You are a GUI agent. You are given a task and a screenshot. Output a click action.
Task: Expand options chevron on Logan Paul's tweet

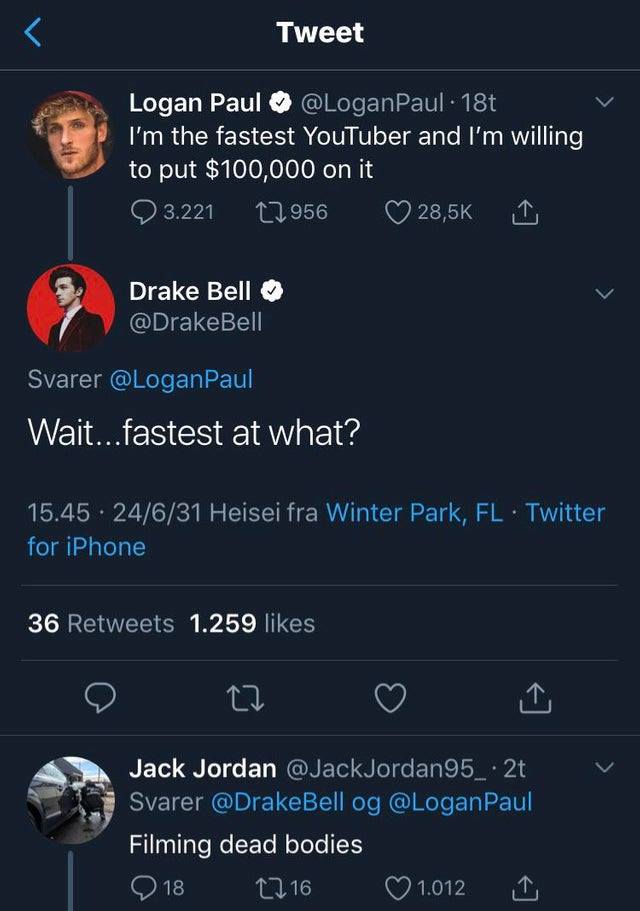tap(605, 102)
